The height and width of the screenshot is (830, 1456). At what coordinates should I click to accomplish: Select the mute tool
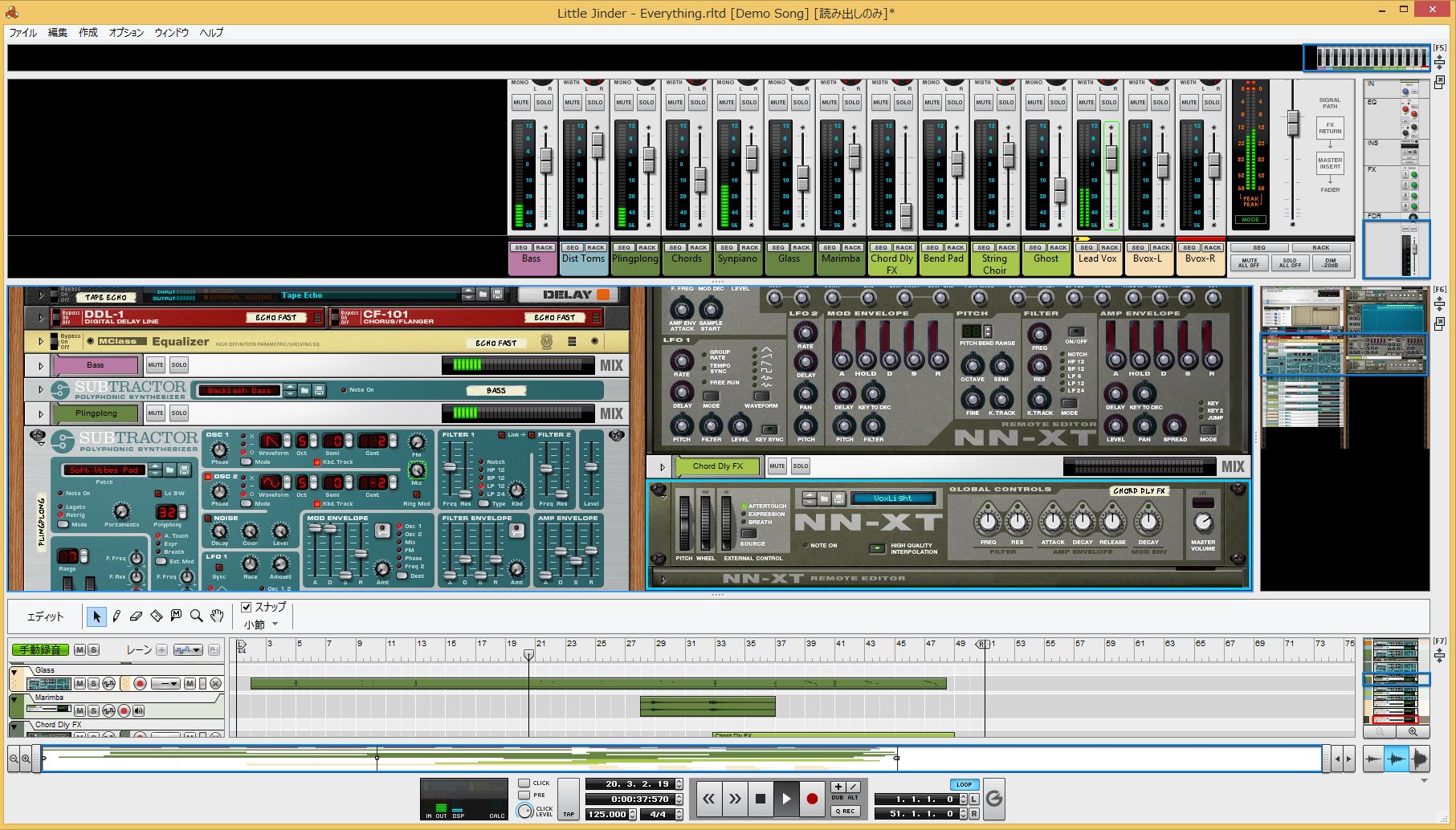coord(177,616)
